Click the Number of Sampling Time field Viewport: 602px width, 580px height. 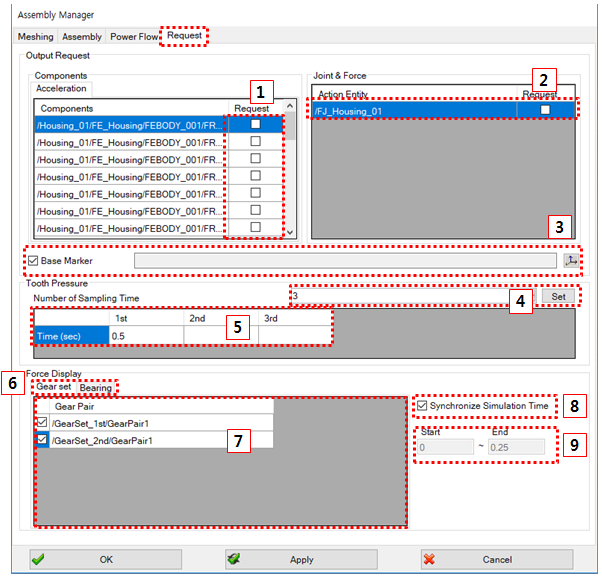tap(413, 296)
